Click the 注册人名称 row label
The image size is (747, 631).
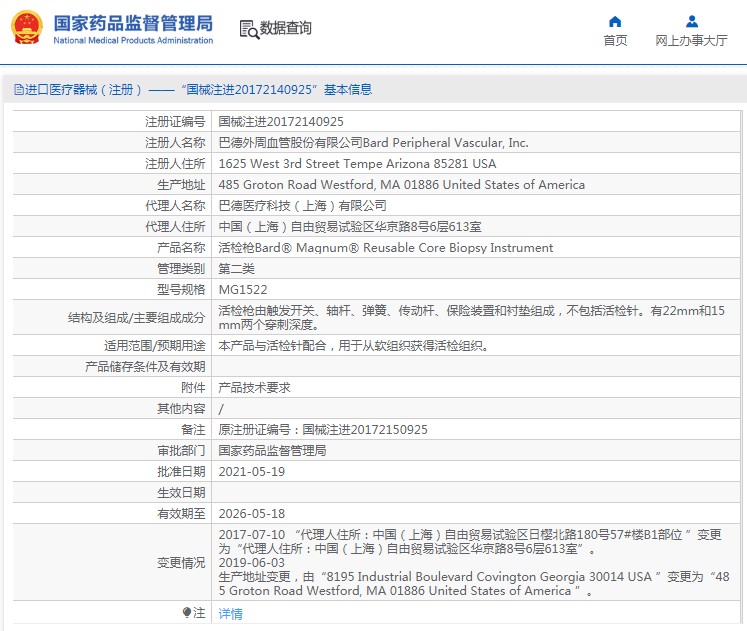click(175, 143)
